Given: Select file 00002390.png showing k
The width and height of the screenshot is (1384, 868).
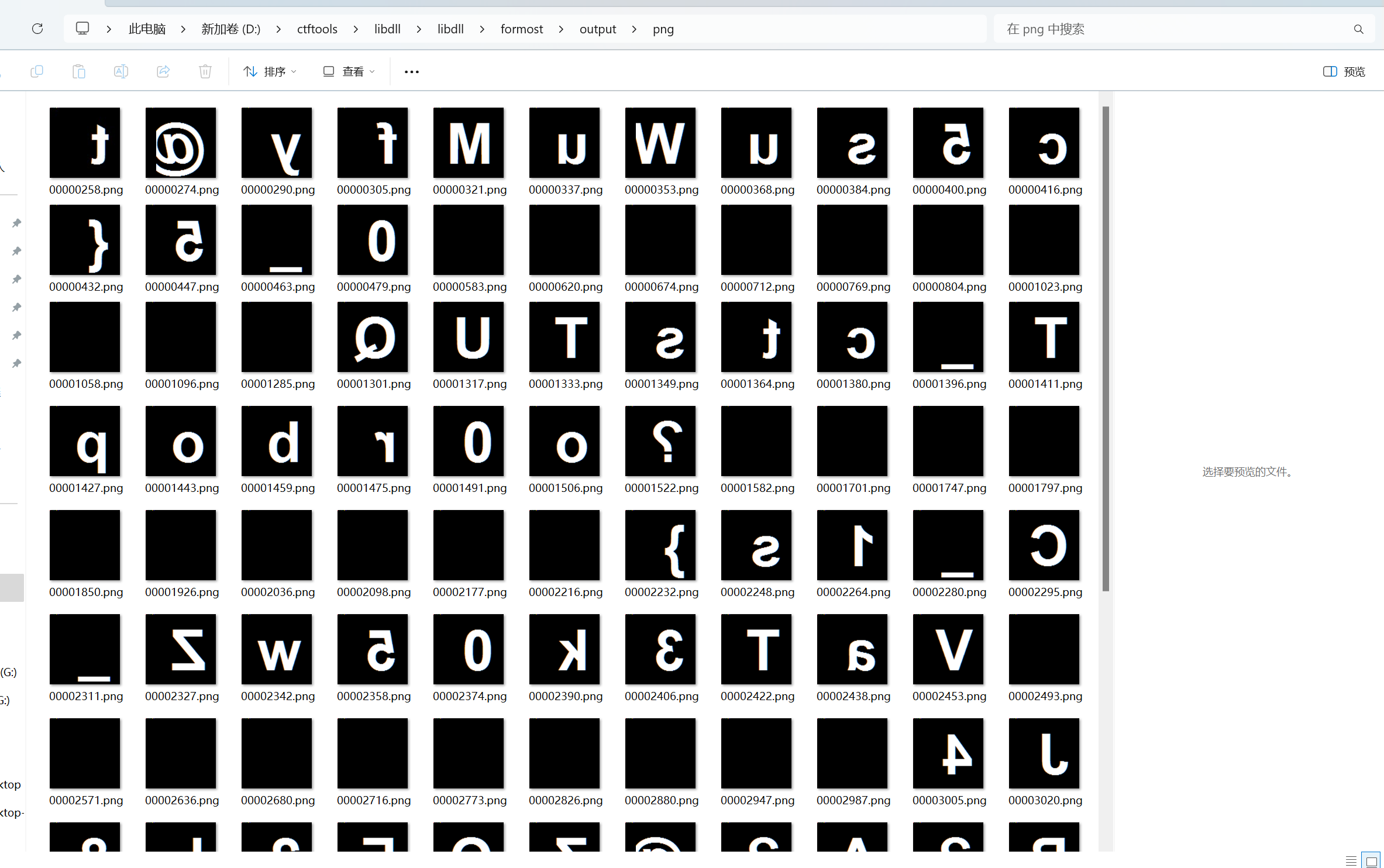Looking at the screenshot, I should coord(564,649).
